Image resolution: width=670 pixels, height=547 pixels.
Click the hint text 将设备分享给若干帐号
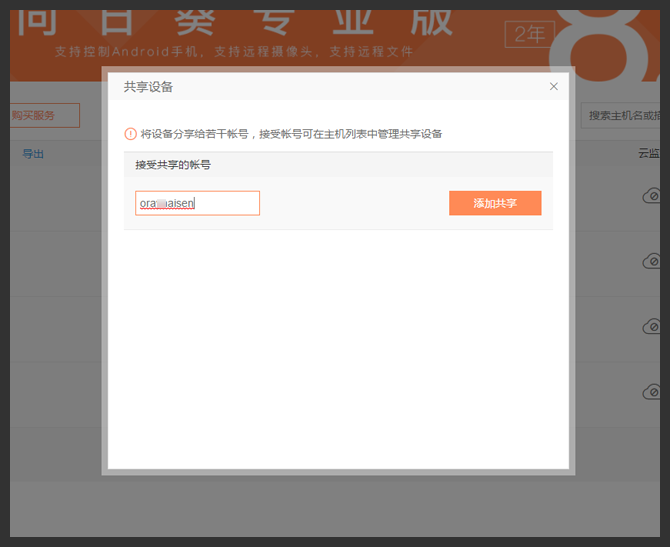pos(290,133)
